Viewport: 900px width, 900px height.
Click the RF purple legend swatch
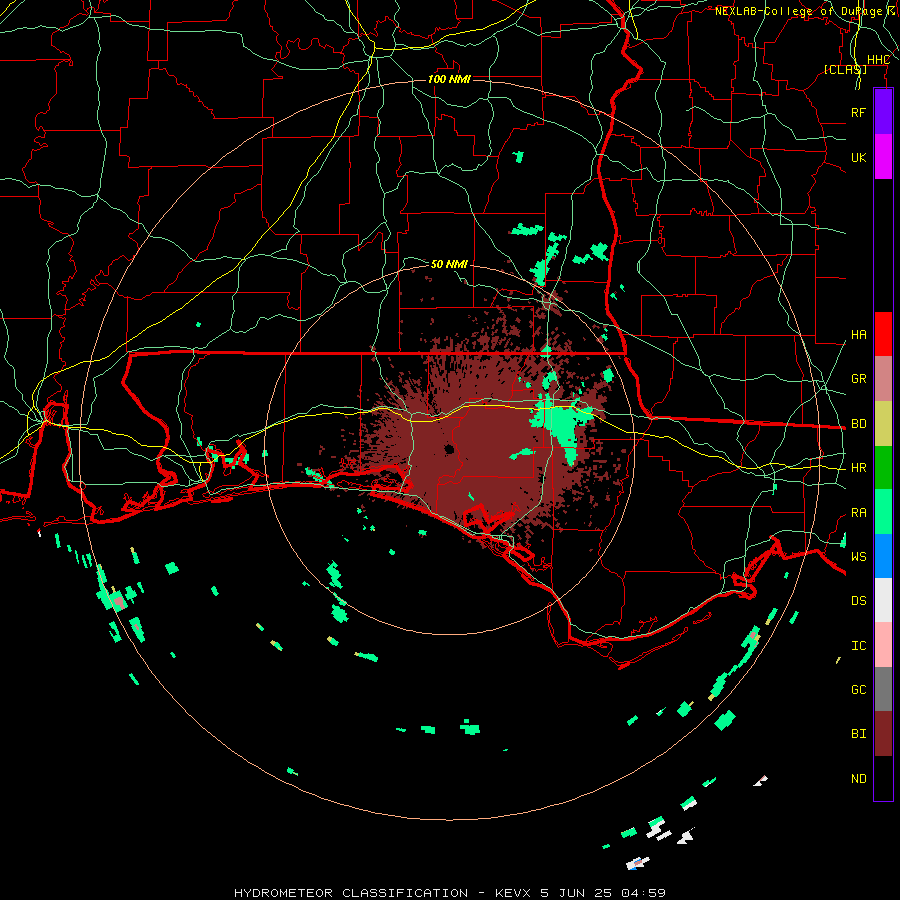883,112
